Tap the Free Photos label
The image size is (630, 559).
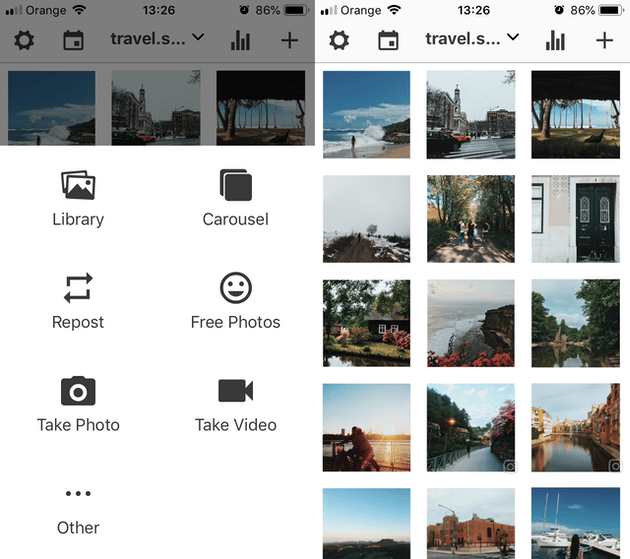[236, 322]
